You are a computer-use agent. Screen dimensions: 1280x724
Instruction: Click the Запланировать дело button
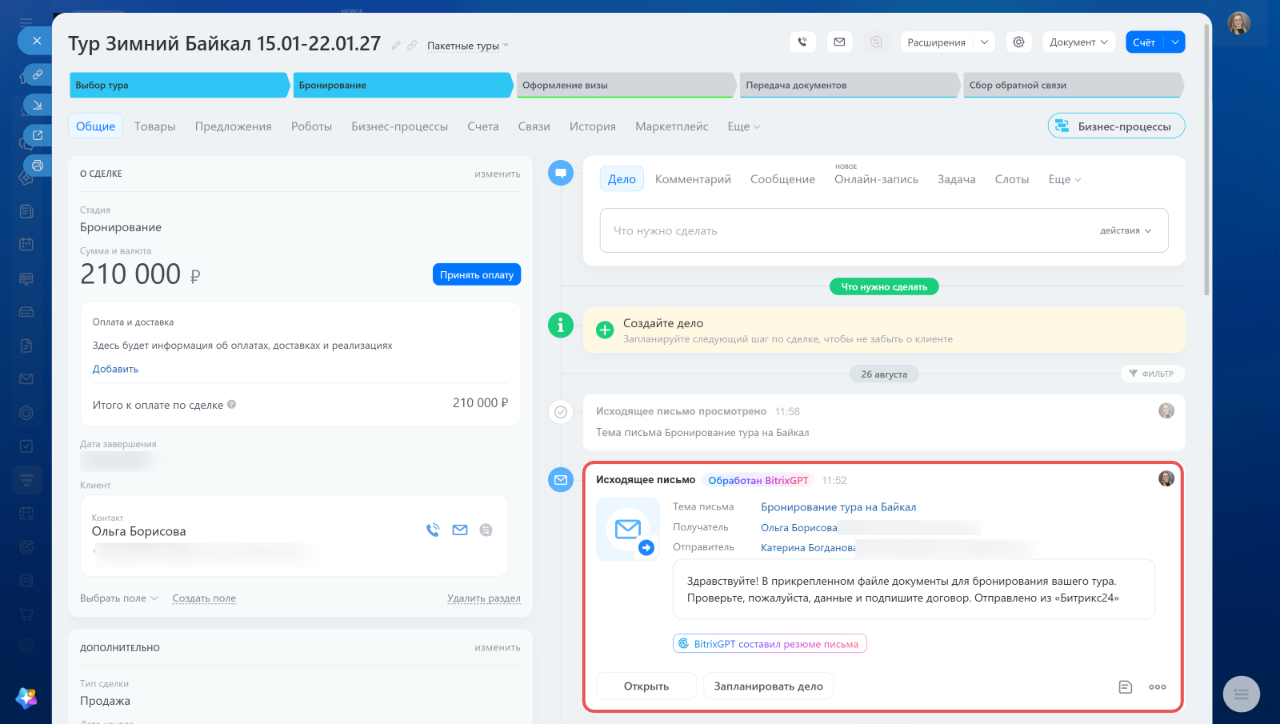point(768,686)
